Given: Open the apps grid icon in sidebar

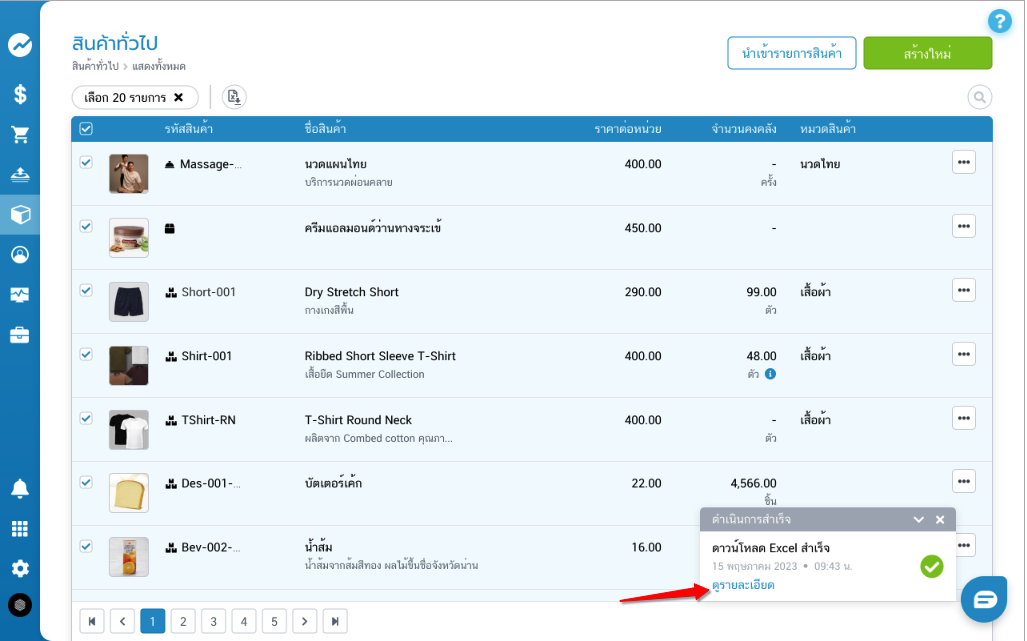Looking at the screenshot, I should point(20,529).
